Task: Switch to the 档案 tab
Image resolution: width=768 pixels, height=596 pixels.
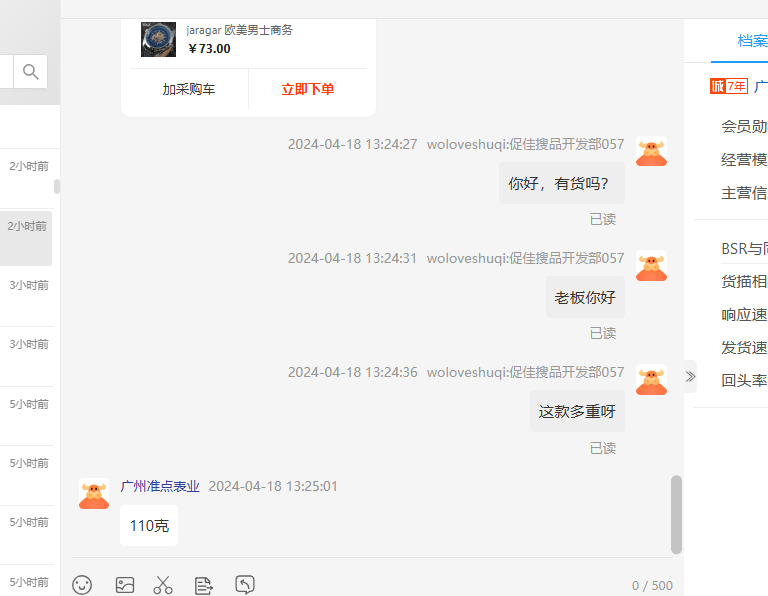Action: click(752, 41)
